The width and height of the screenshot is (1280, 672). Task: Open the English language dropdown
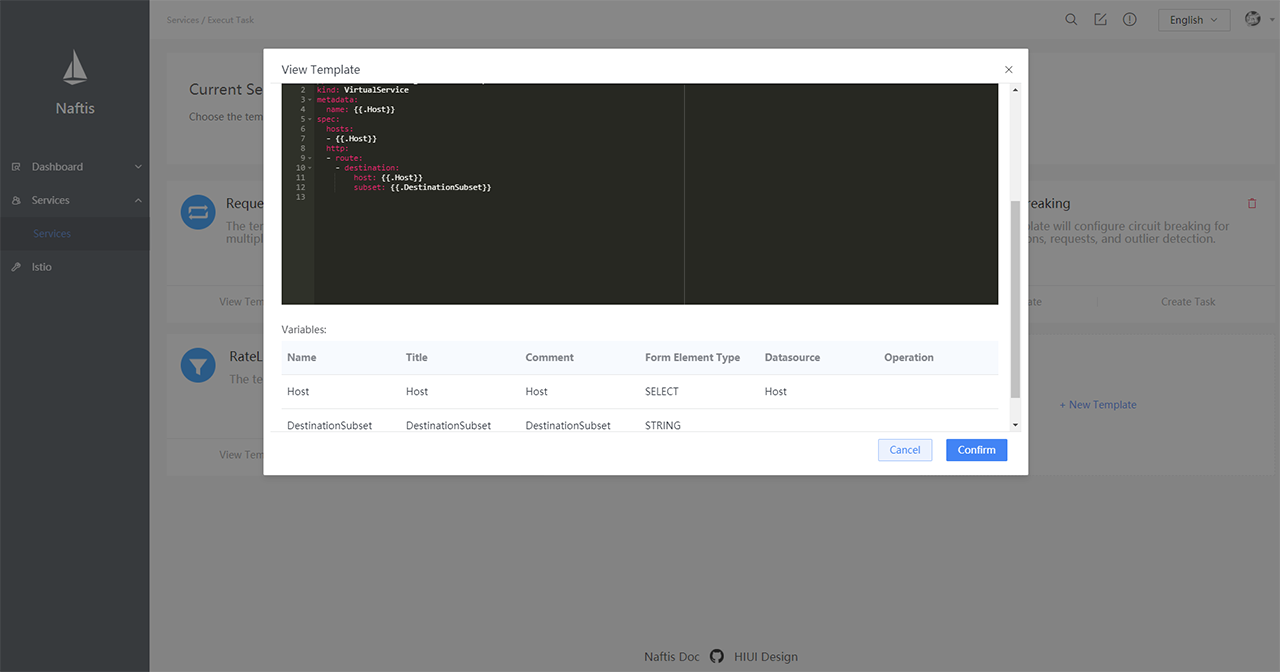(1193, 19)
